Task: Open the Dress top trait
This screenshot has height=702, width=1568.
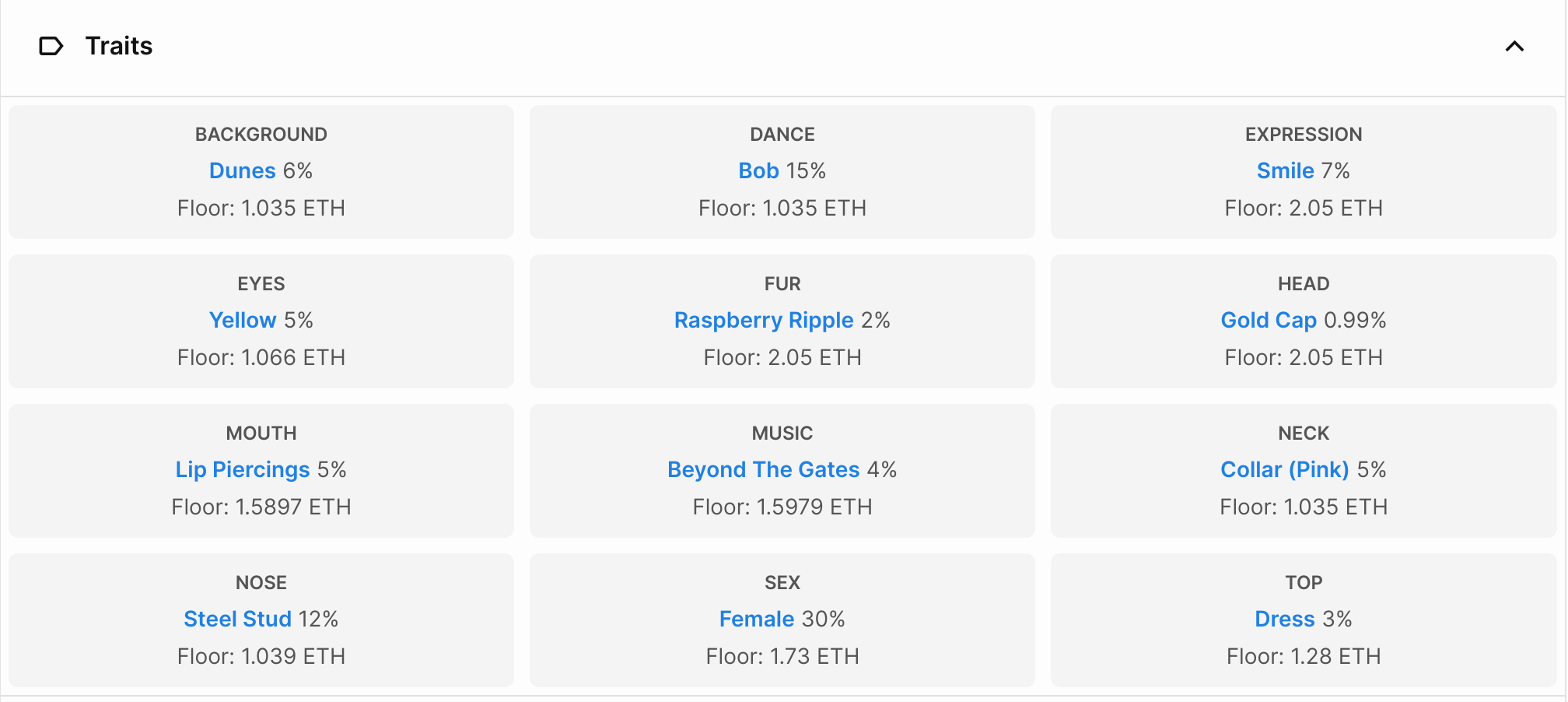Action: (1284, 619)
